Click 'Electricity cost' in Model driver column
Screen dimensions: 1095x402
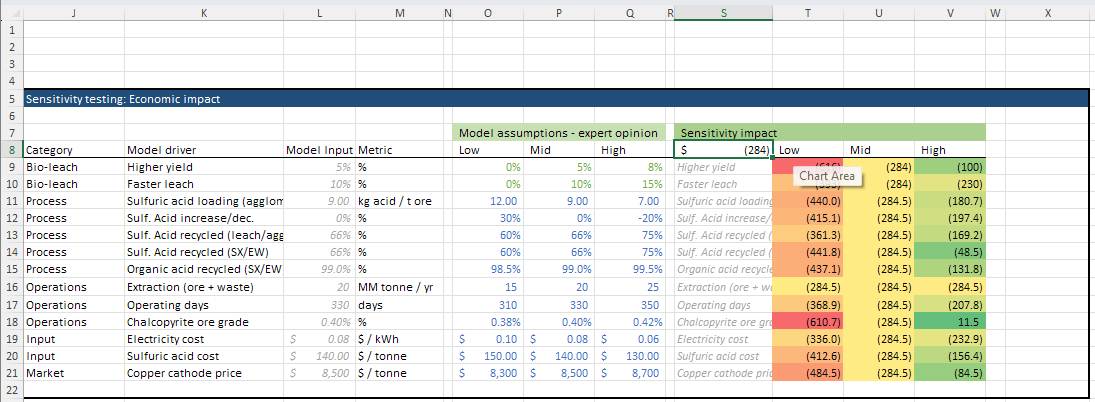click(203, 339)
